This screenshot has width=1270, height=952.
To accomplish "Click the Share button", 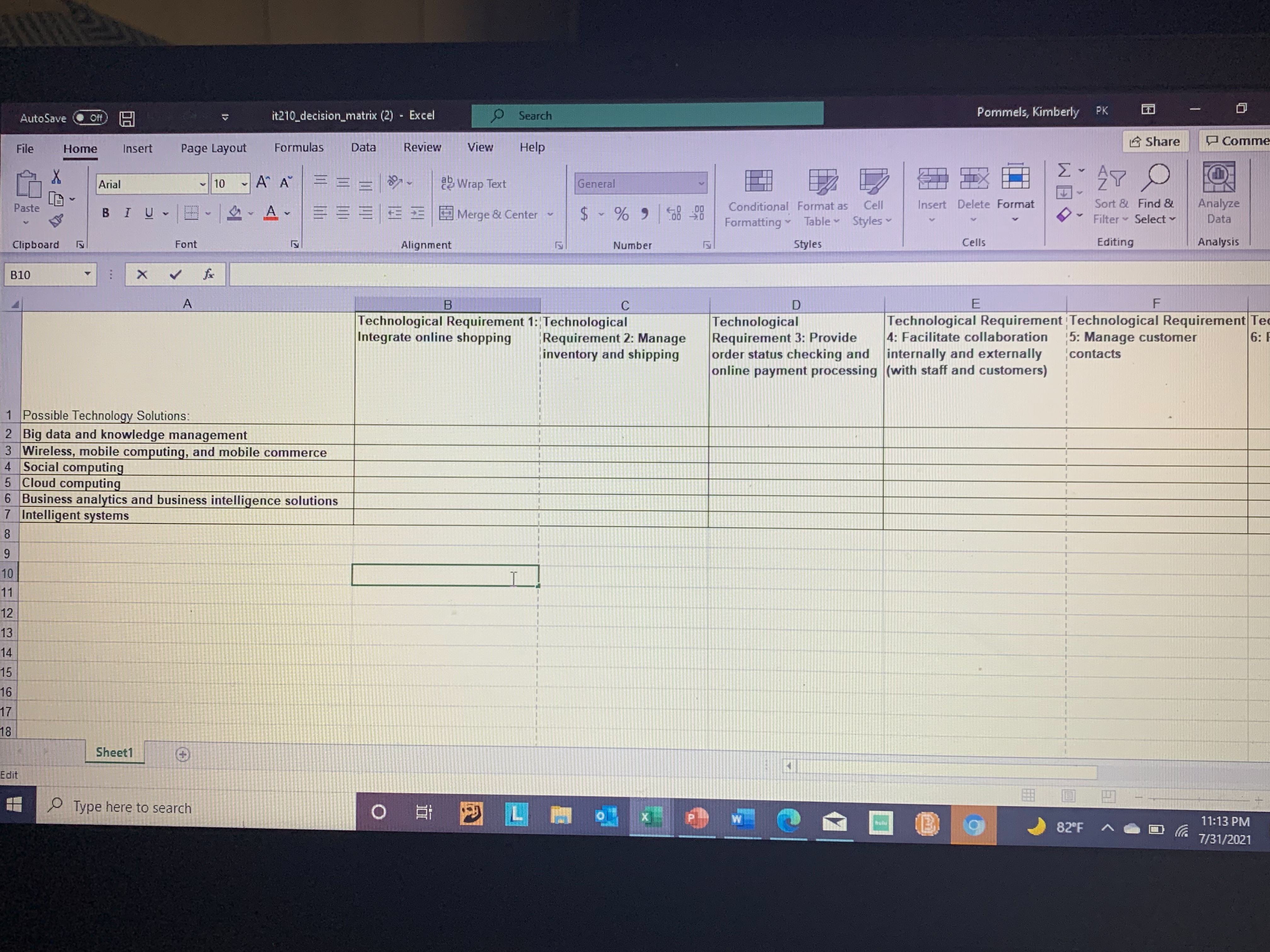I will (x=1155, y=141).
